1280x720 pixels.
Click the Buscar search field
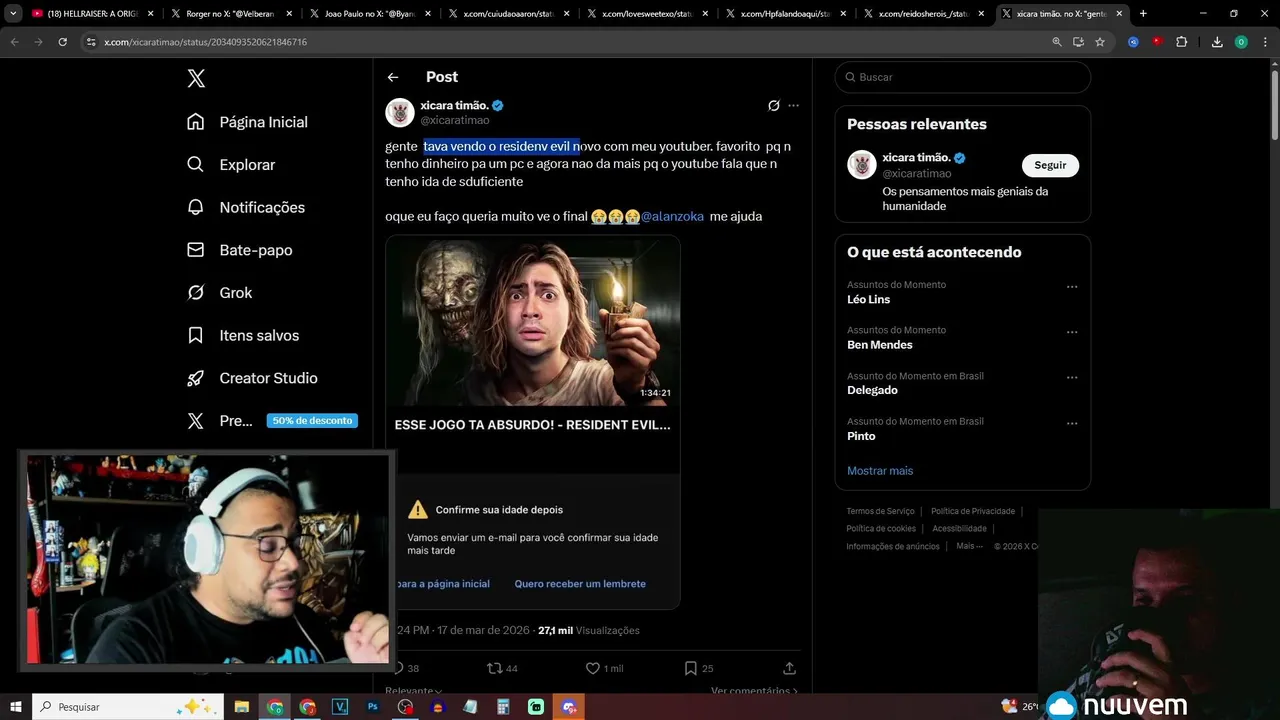coord(963,77)
